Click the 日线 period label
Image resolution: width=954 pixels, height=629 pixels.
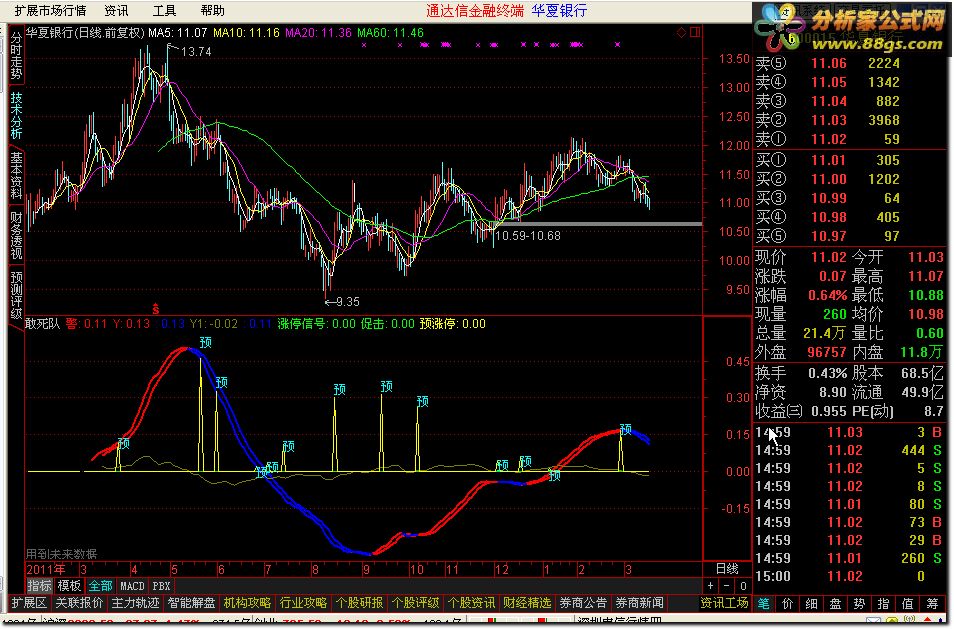(726, 569)
